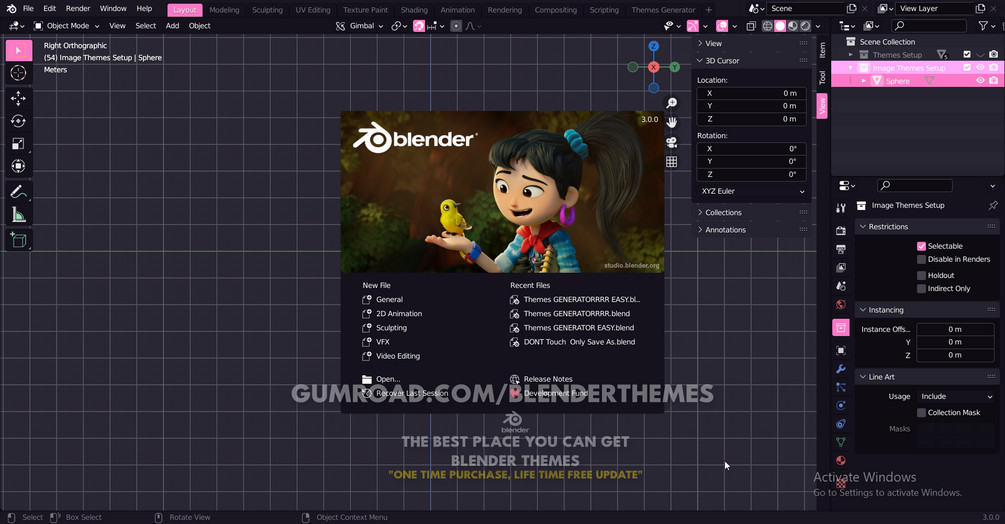Screen dimensions: 1005x524
Task: Expand the Themes Setup collection tree
Action: point(851,55)
